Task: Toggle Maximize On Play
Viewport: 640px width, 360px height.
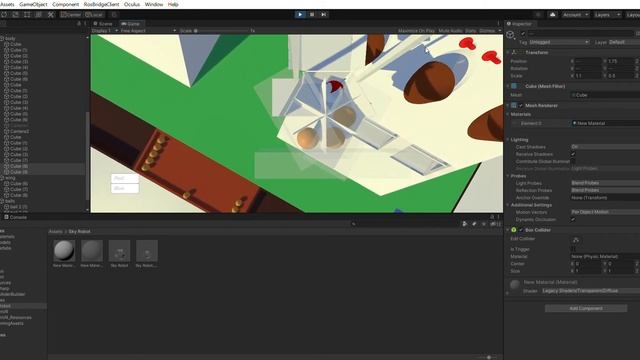Action: pos(416,31)
